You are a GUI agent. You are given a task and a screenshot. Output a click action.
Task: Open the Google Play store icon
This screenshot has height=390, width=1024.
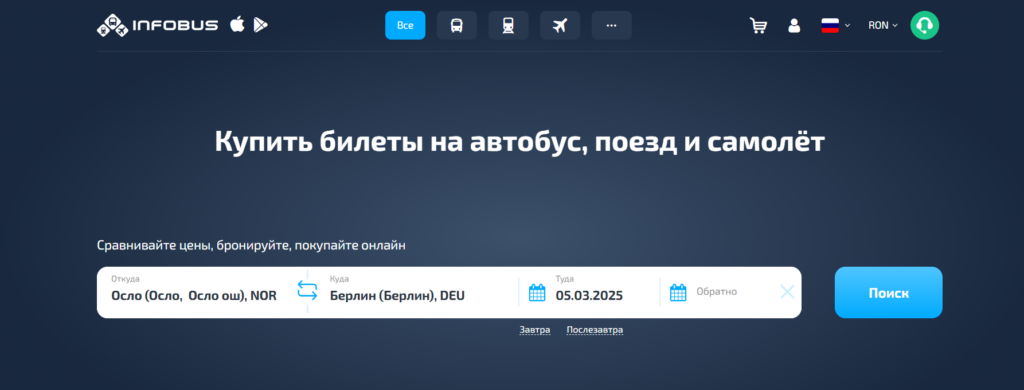tap(261, 25)
